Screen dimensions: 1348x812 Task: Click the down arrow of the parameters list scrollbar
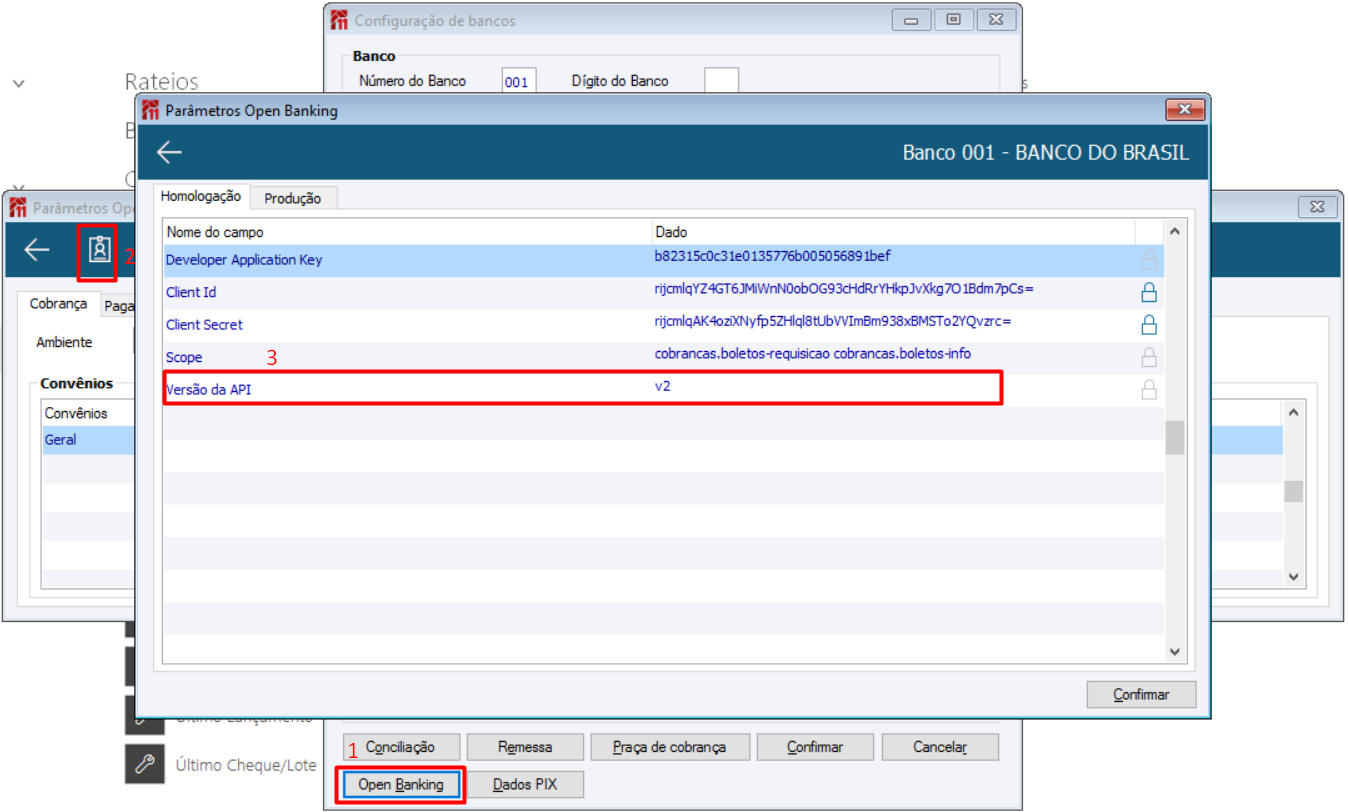click(1175, 651)
